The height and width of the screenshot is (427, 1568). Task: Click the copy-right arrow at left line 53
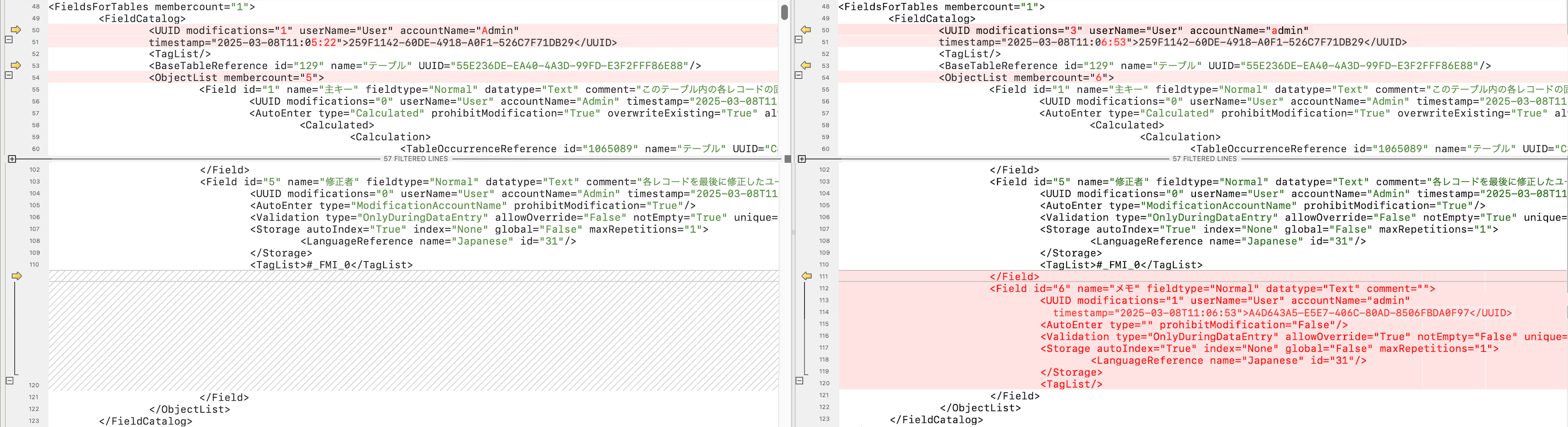pos(16,65)
